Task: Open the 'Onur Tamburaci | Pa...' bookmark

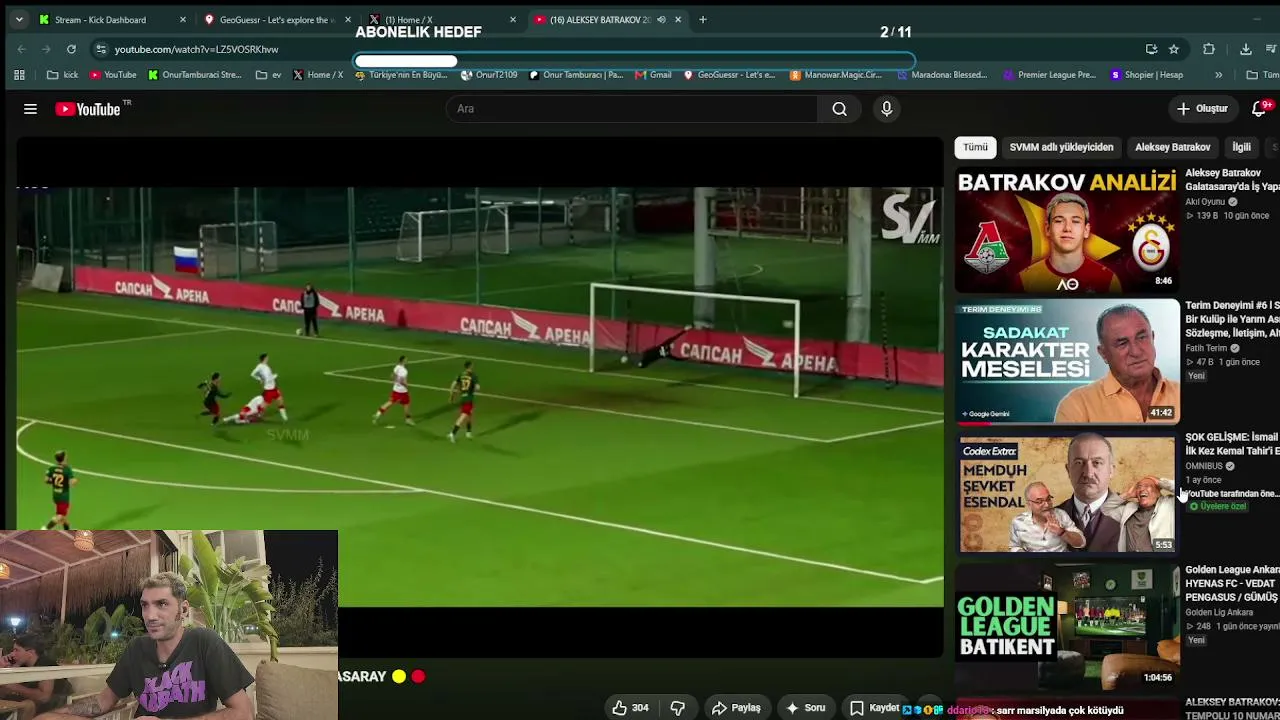Action: tap(576, 75)
